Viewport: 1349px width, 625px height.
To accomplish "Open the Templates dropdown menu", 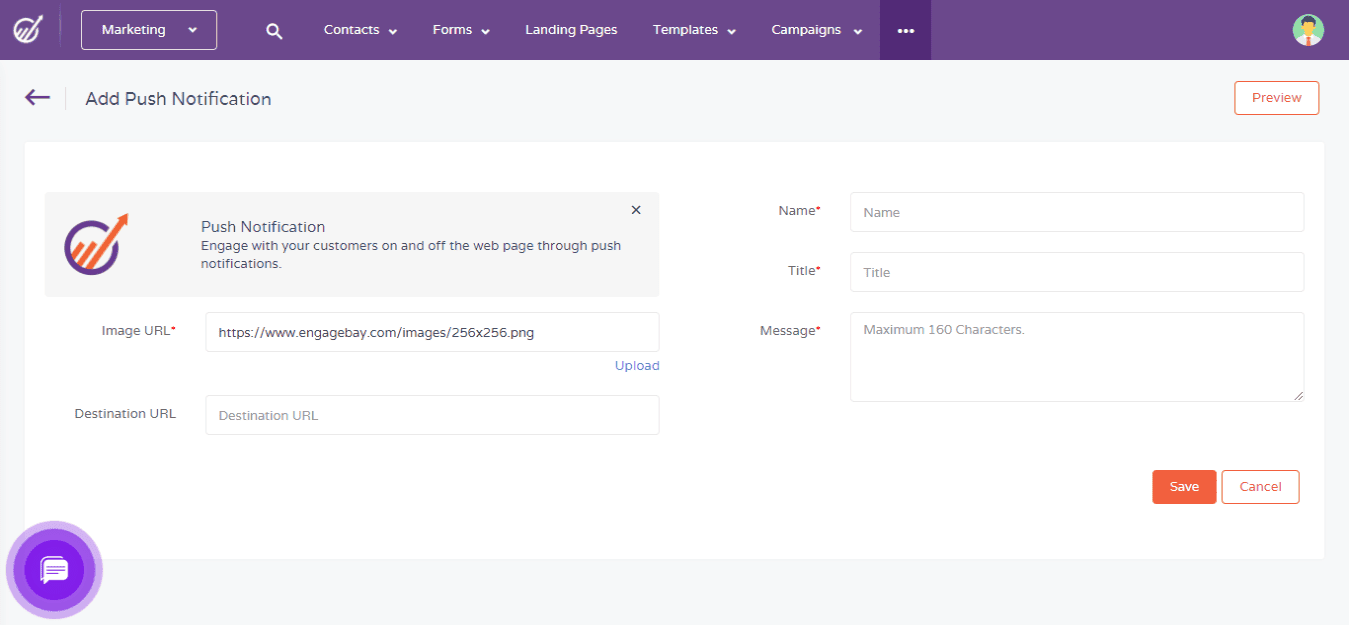I will [x=694, y=30].
